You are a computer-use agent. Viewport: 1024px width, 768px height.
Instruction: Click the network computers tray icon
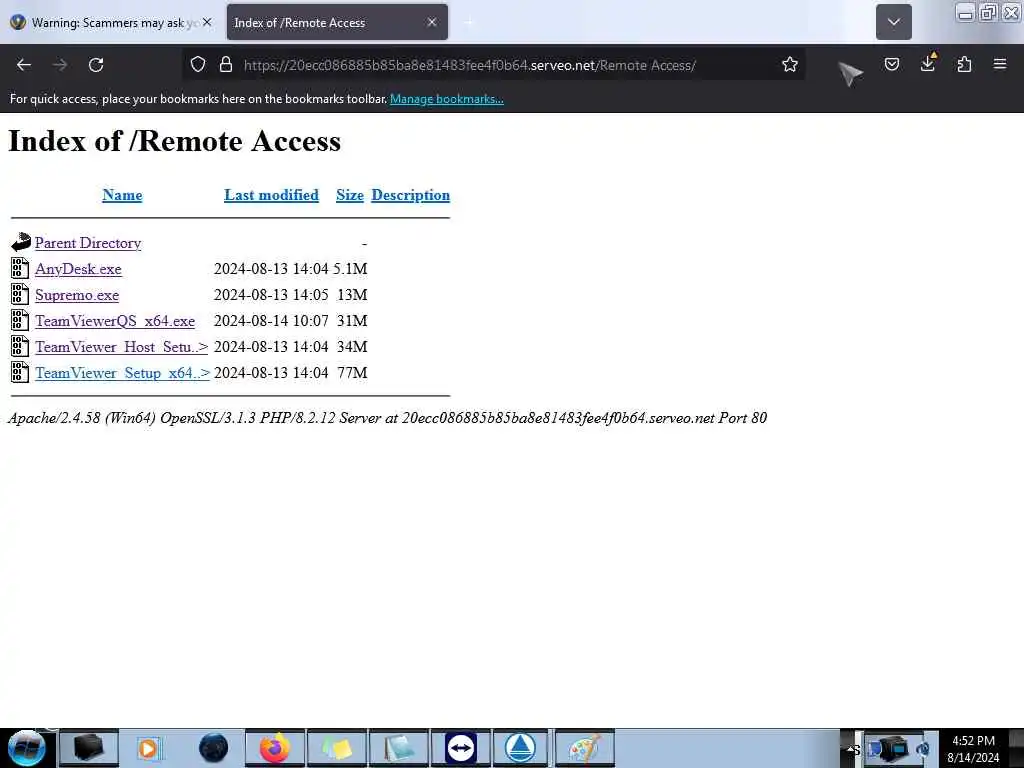pyautogui.click(x=891, y=748)
